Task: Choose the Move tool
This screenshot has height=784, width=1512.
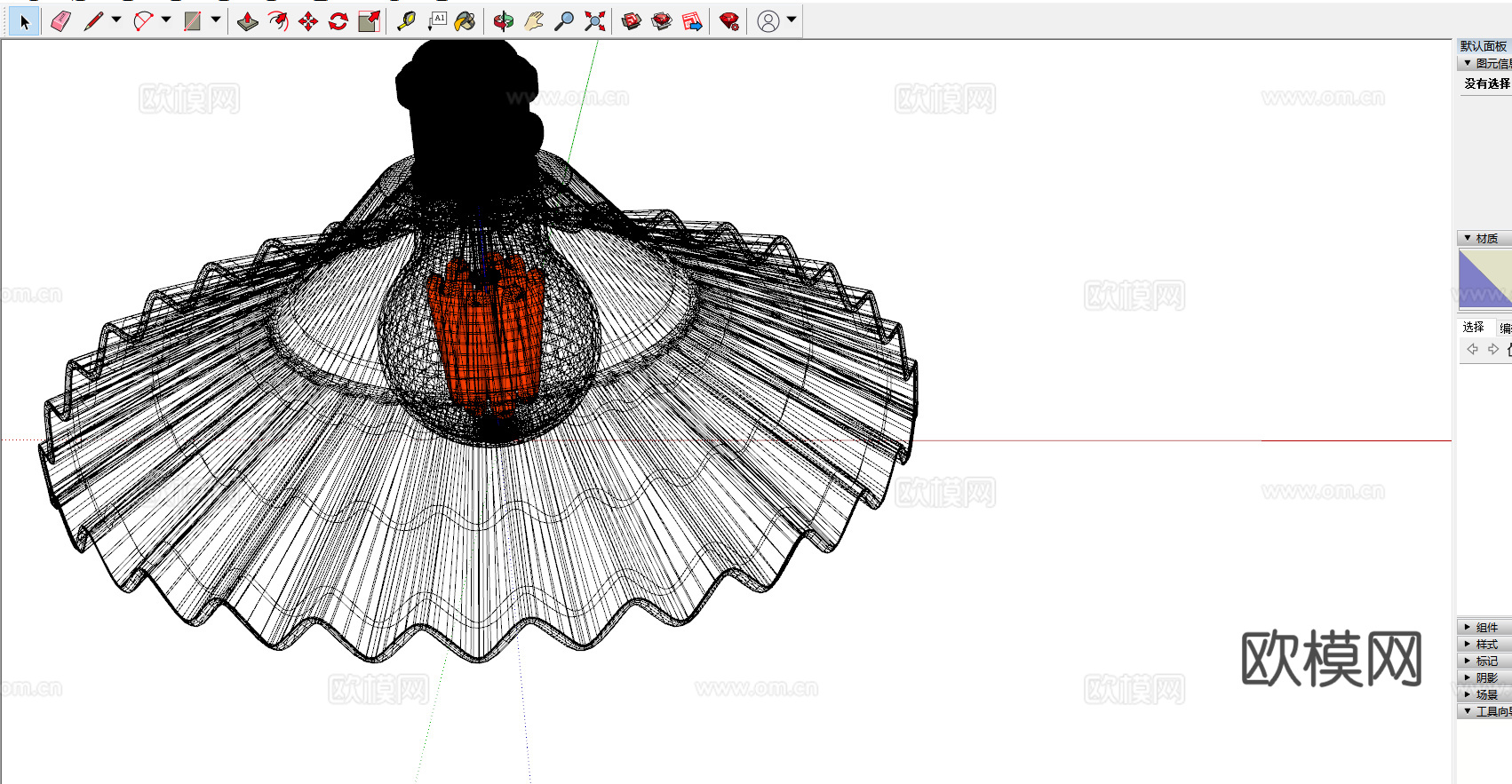Action: coord(308,21)
